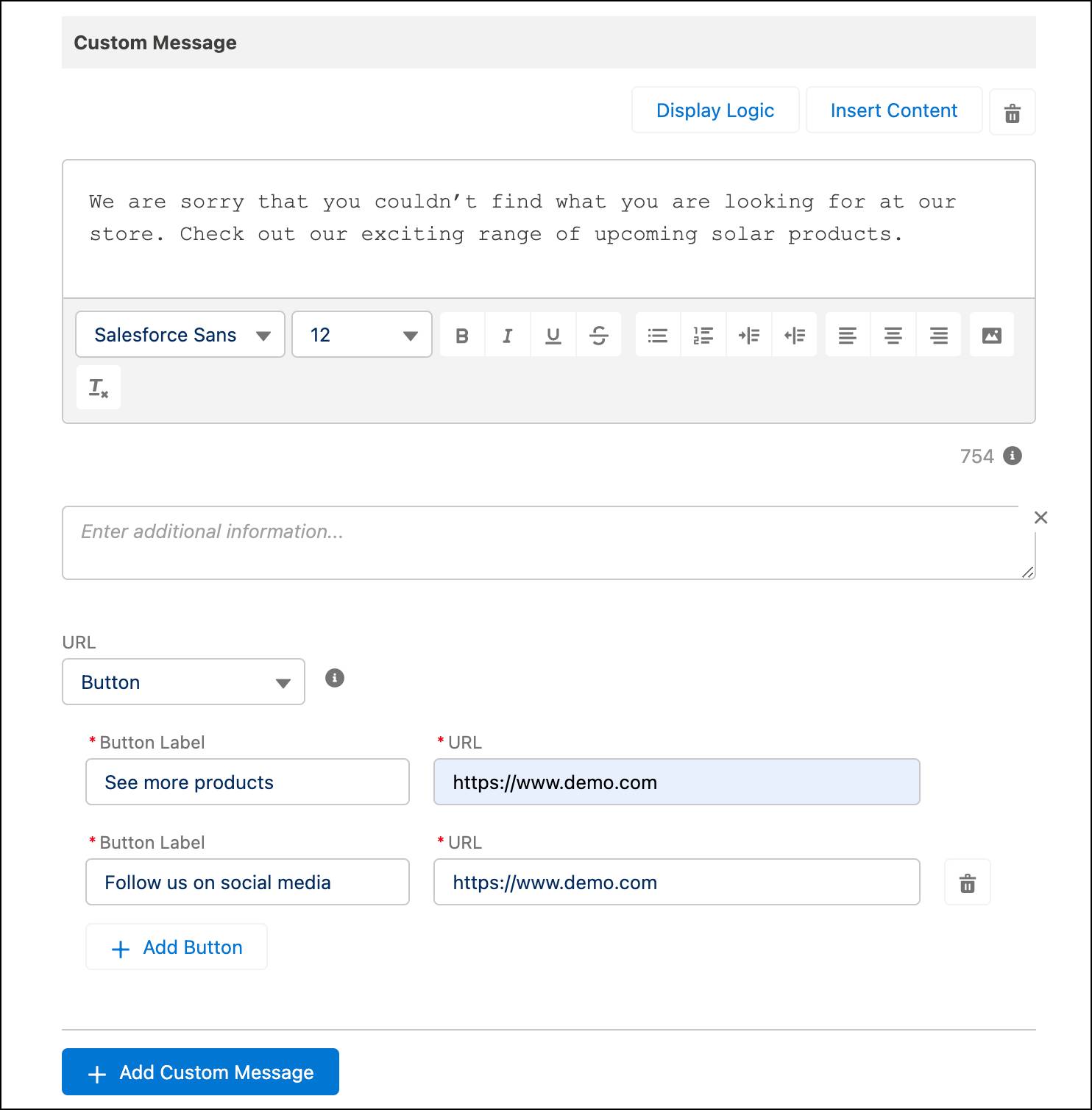Delete the Follow us on social media button

967,882
